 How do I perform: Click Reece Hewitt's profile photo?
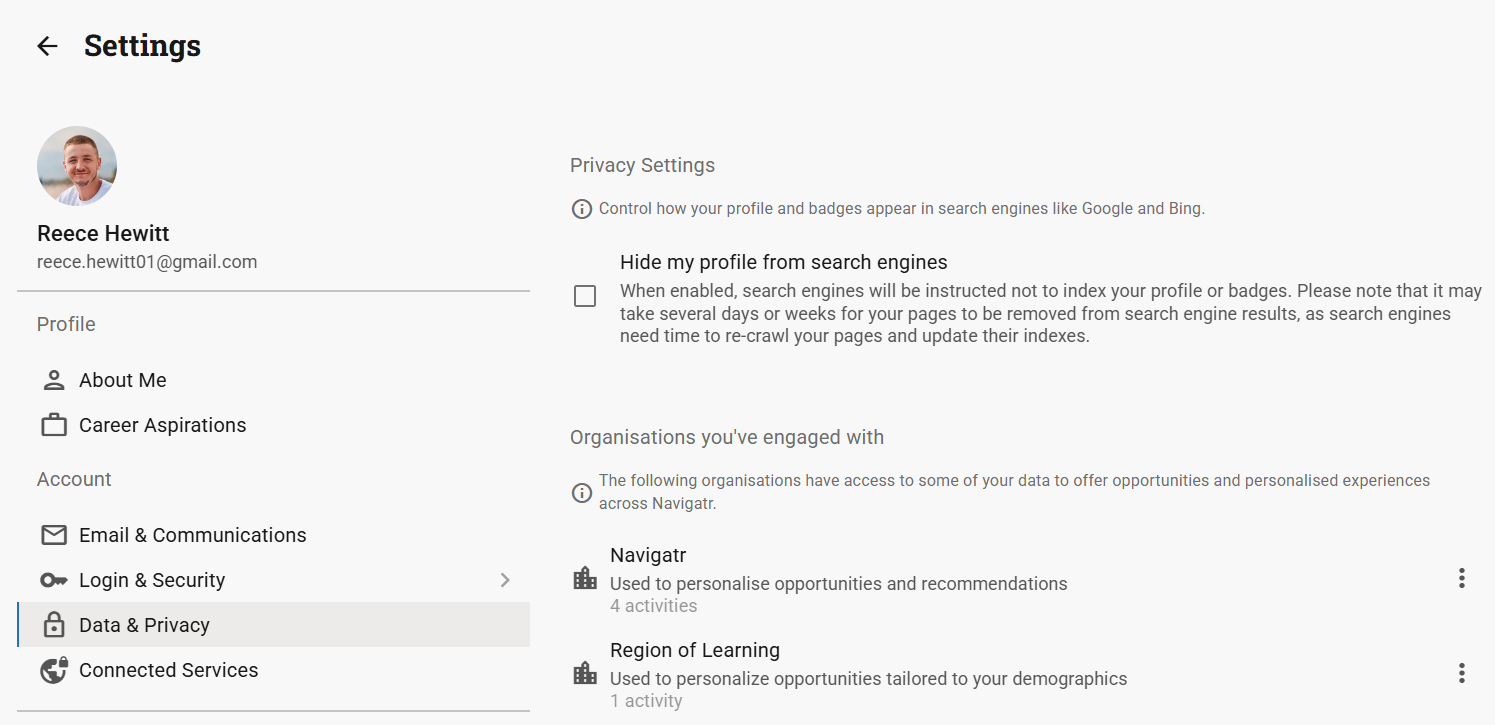coord(77,166)
